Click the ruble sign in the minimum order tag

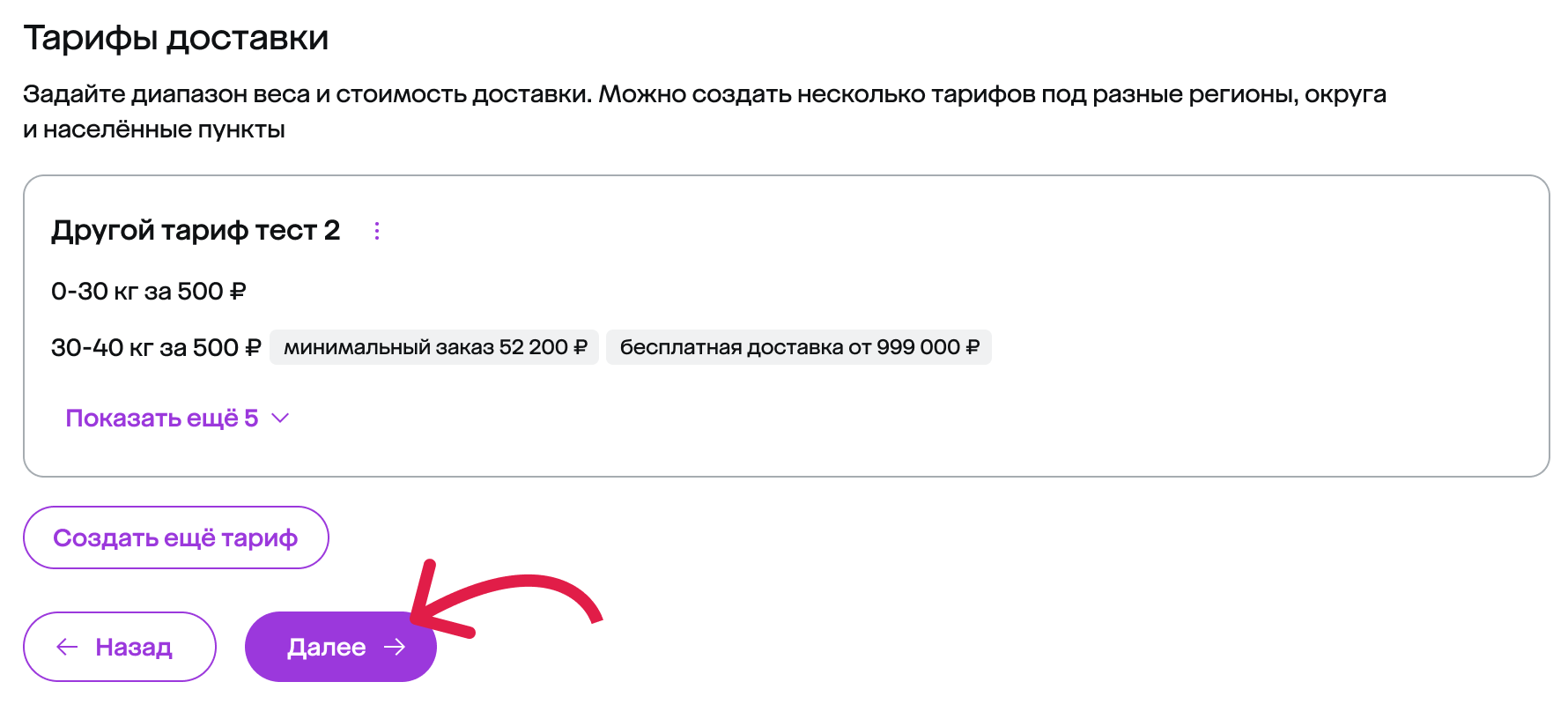[581, 347]
